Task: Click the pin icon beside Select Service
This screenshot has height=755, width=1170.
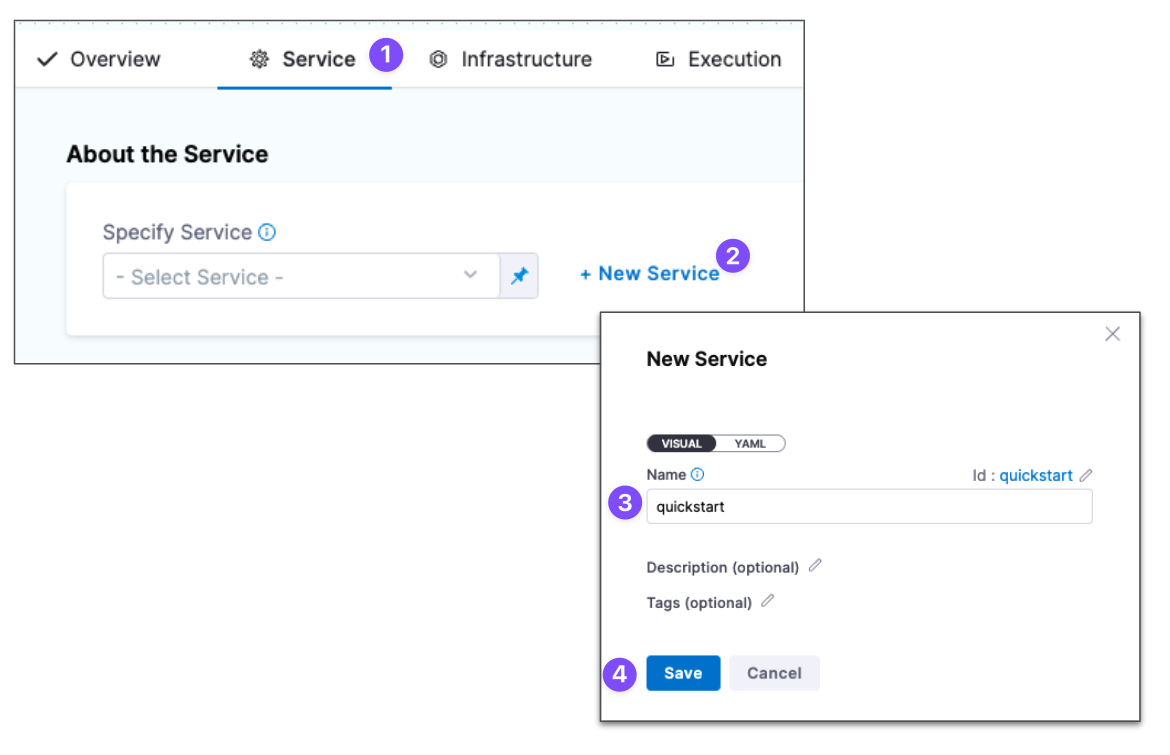Action: click(519, 277)
